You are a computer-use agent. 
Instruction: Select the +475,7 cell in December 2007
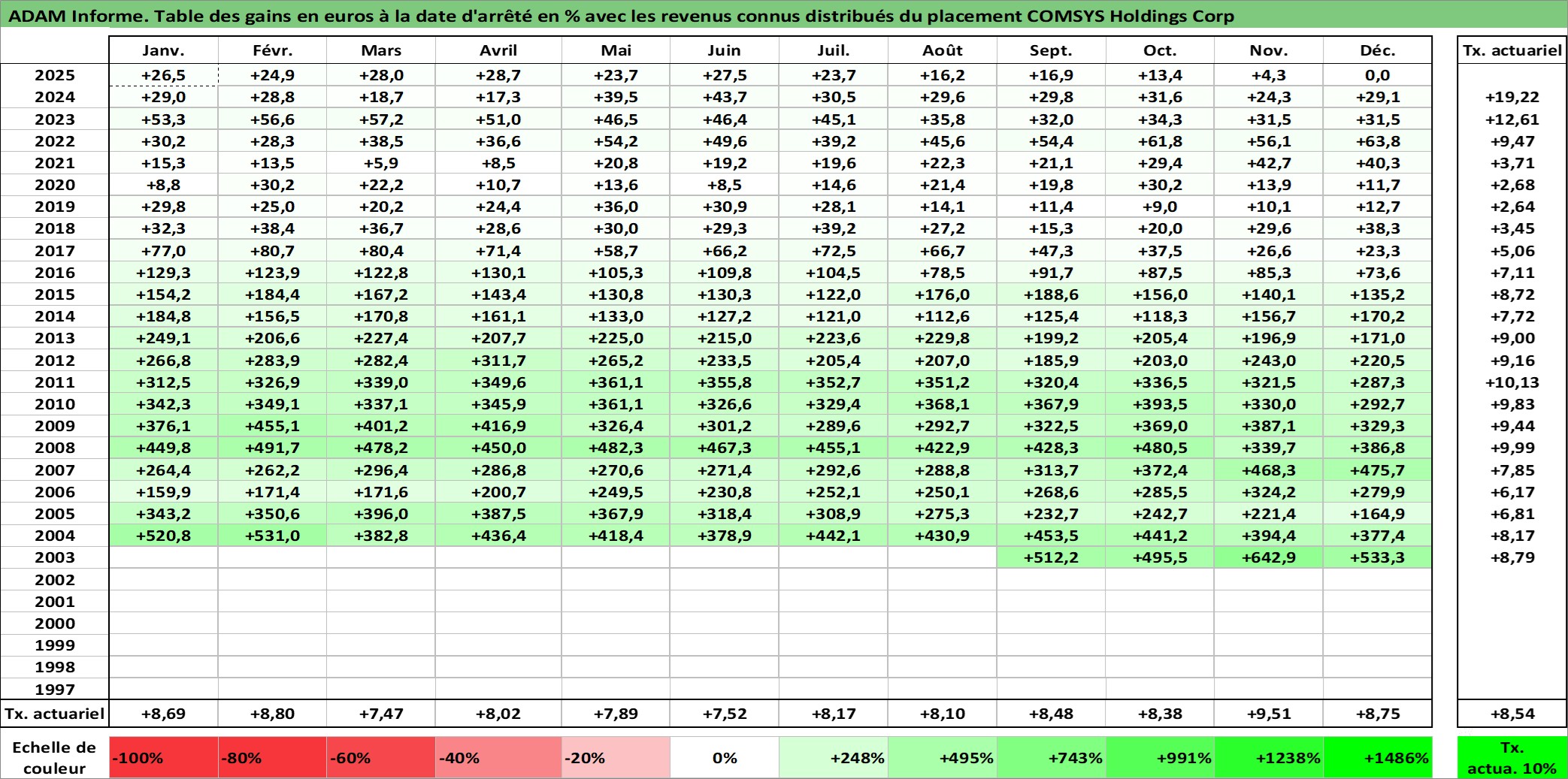click(1377, 470)
